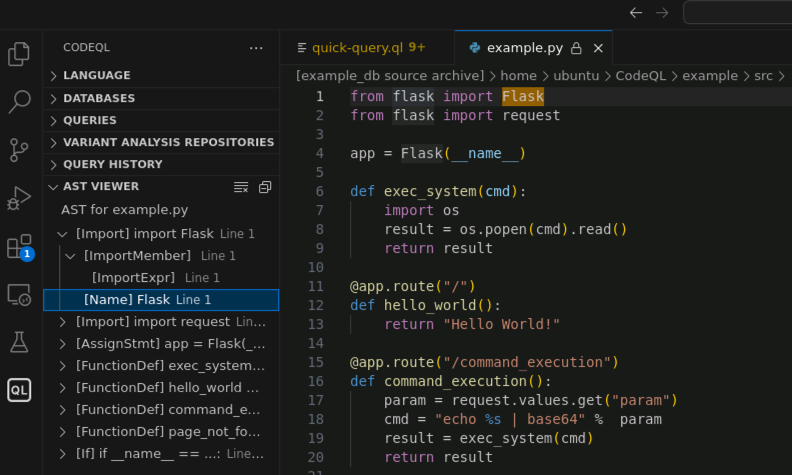Click the 'AST for example.py' label

point(125,210)
